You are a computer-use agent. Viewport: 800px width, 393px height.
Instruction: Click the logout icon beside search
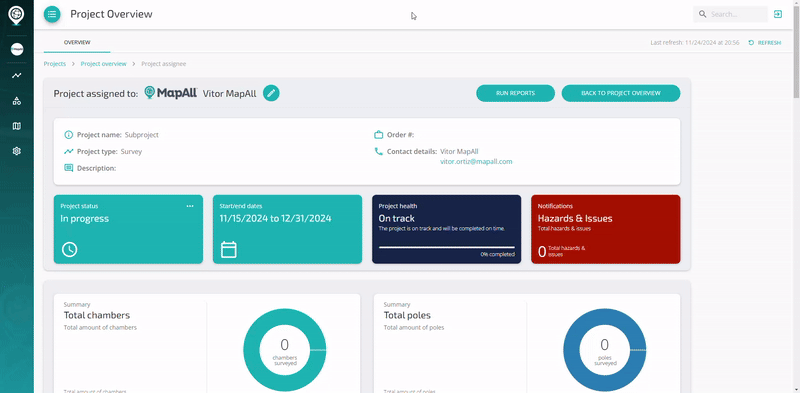pos(778,14)
